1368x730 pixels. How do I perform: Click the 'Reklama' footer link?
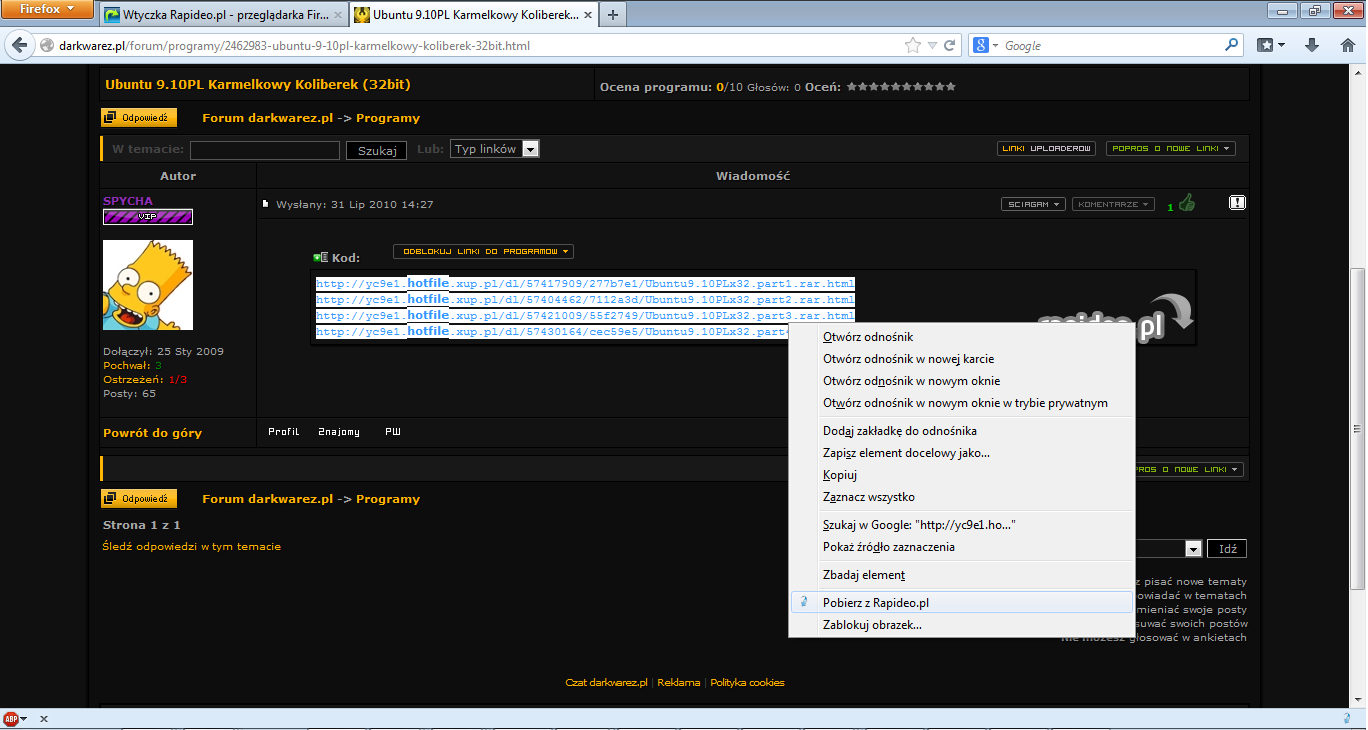click(x=679, y=683)
